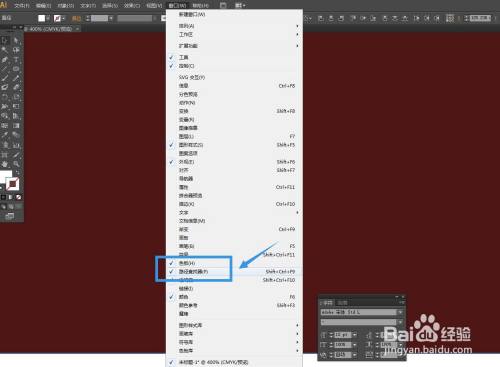Select the Line Segment tool

coord(5,69)
